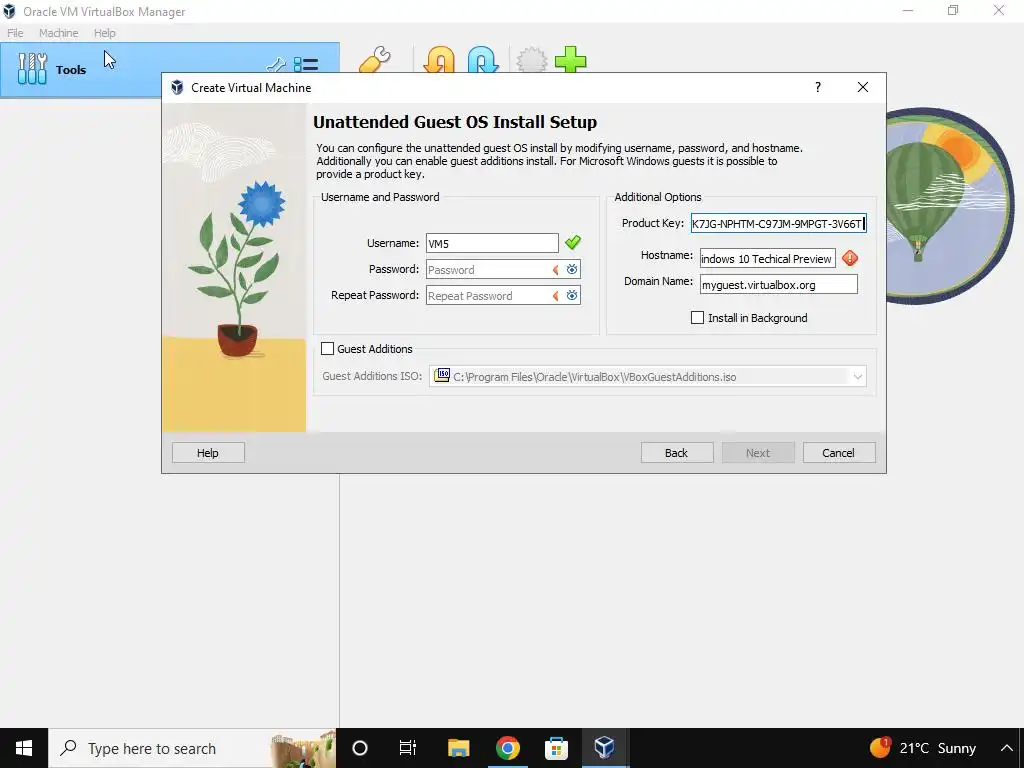Click the Hostname error warning icon
The height and width of the screenshot is (768, 1024).
850,258
